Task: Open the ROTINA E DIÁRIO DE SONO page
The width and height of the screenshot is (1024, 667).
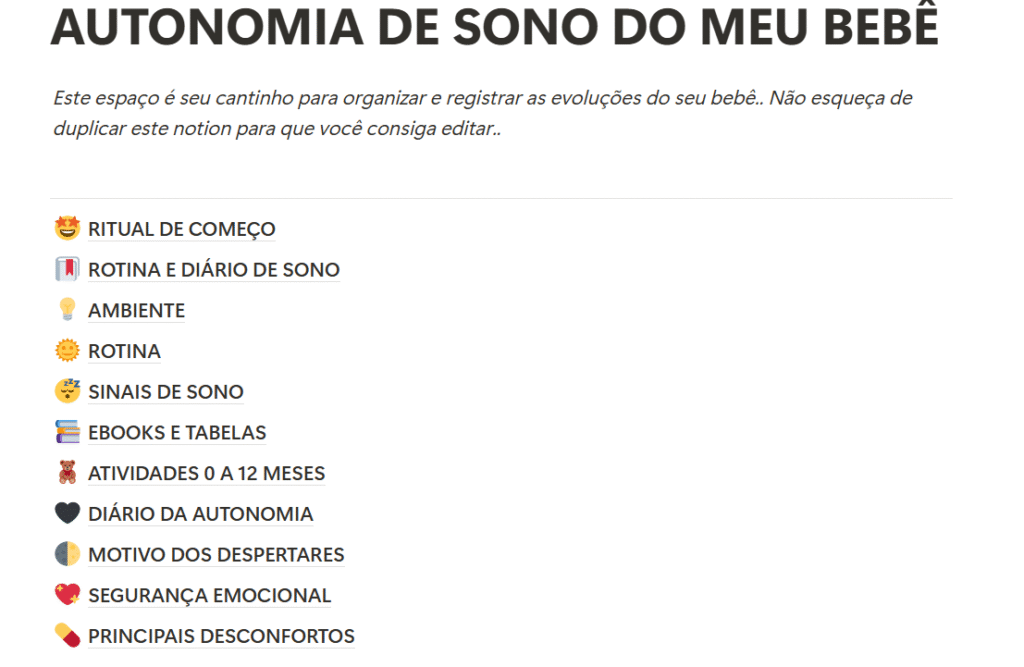Action: click(213, 270)
